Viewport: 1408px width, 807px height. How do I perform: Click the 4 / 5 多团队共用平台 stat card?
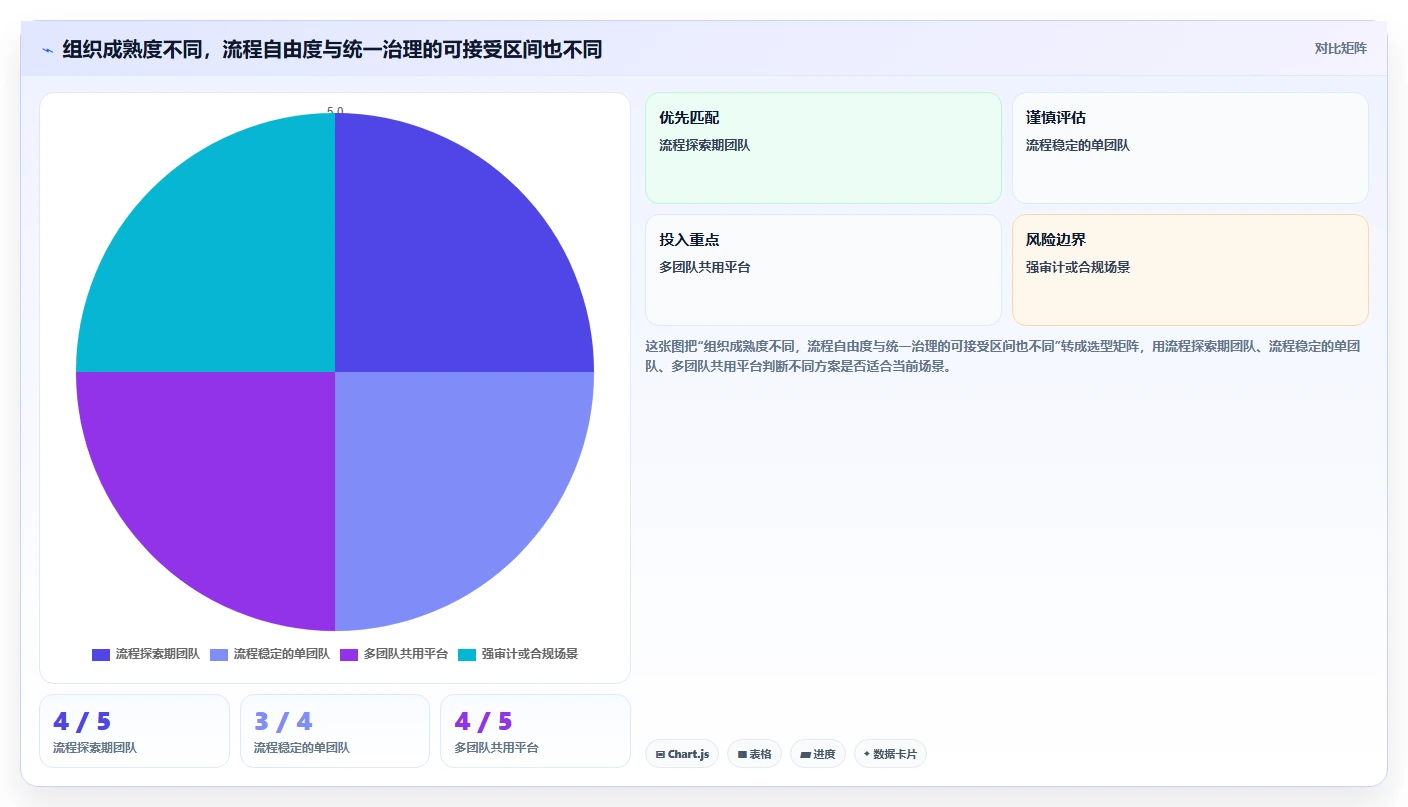click(535, 731)
